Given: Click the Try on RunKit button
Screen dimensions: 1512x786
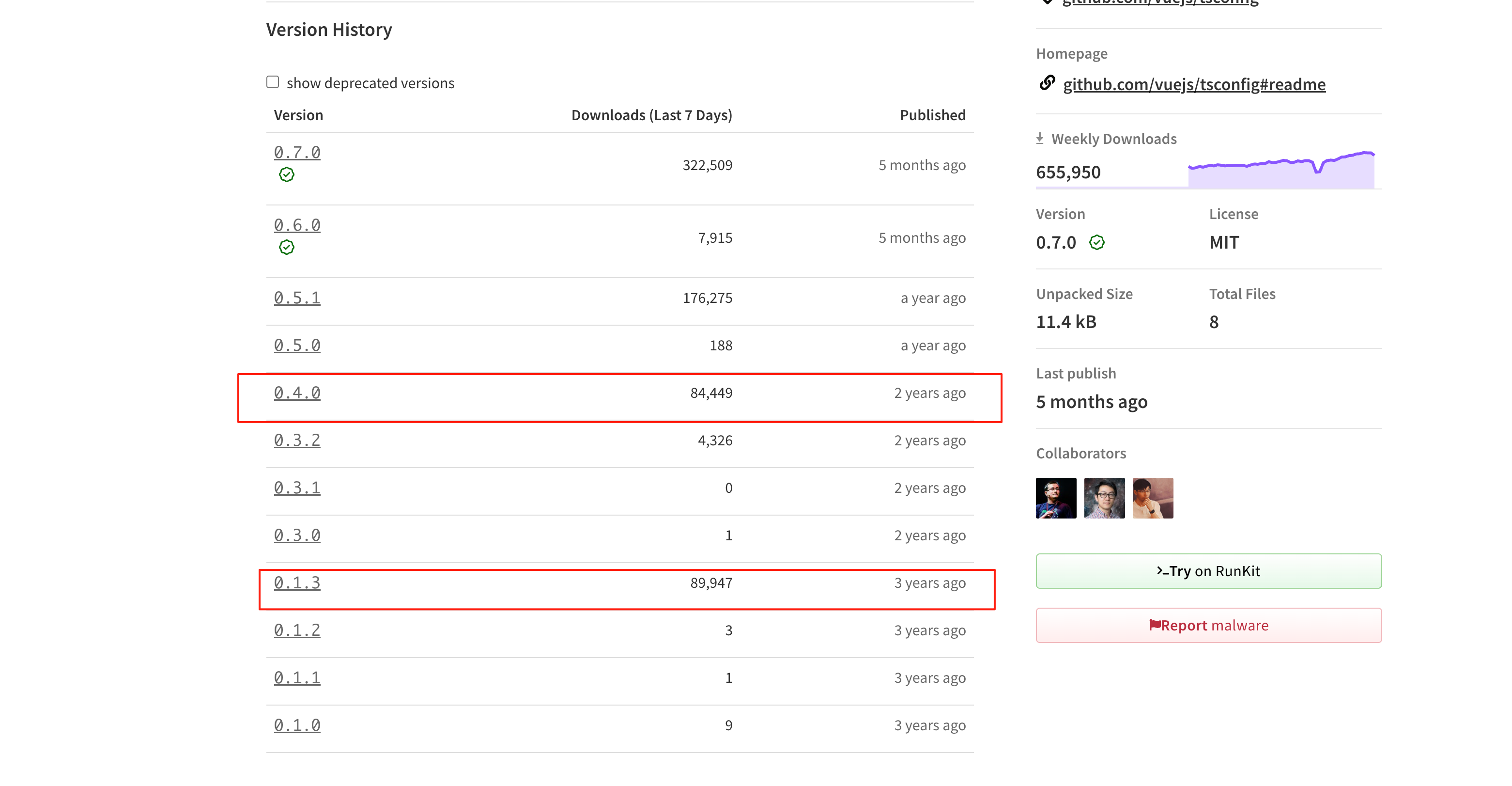Looking at the screenshot, I should (x=1208, y=571).
